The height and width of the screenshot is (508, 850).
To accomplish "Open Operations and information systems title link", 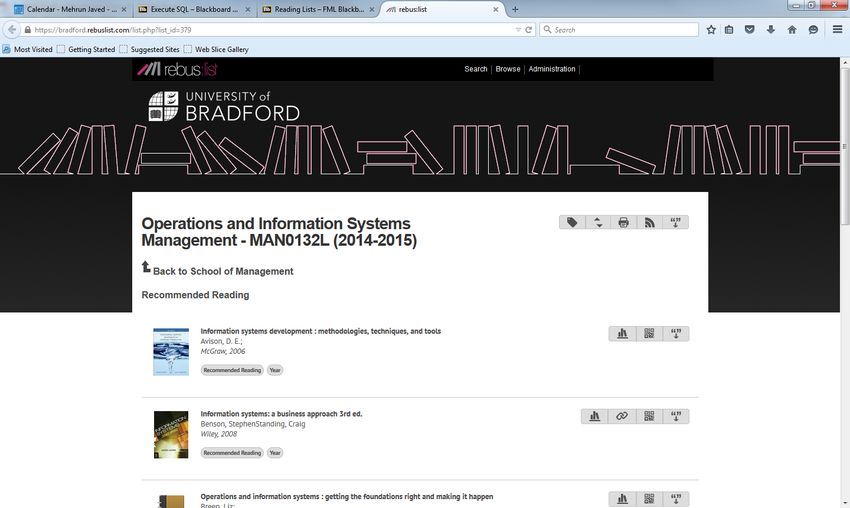I will point(346,497).
